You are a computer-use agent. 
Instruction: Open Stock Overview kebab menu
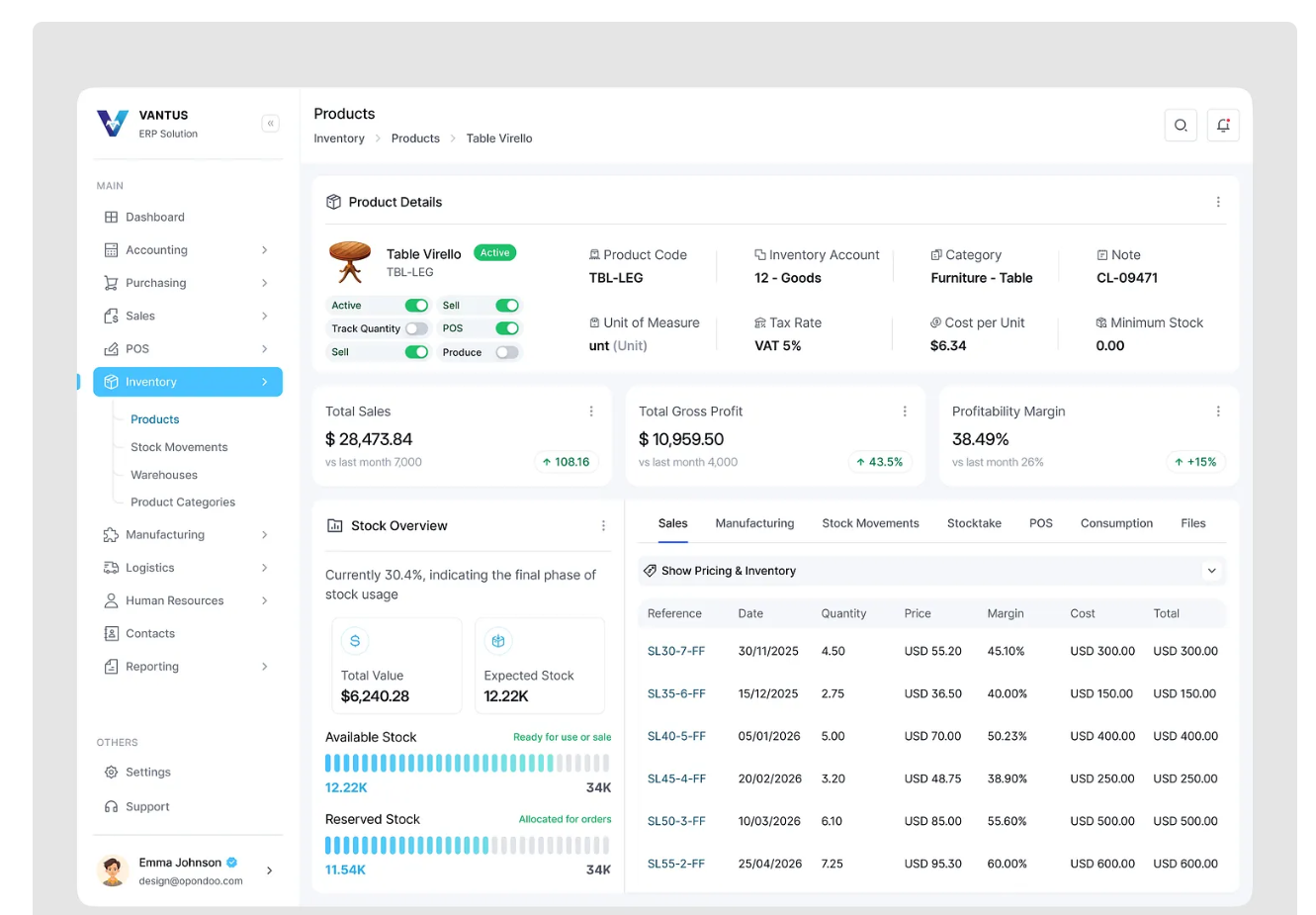(603, 526)
